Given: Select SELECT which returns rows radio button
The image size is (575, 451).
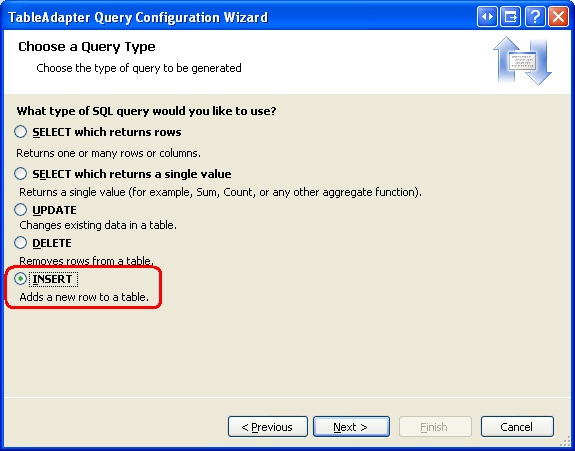Looking at the screenshot, I should pyautogui.click(x=21, y=132).
